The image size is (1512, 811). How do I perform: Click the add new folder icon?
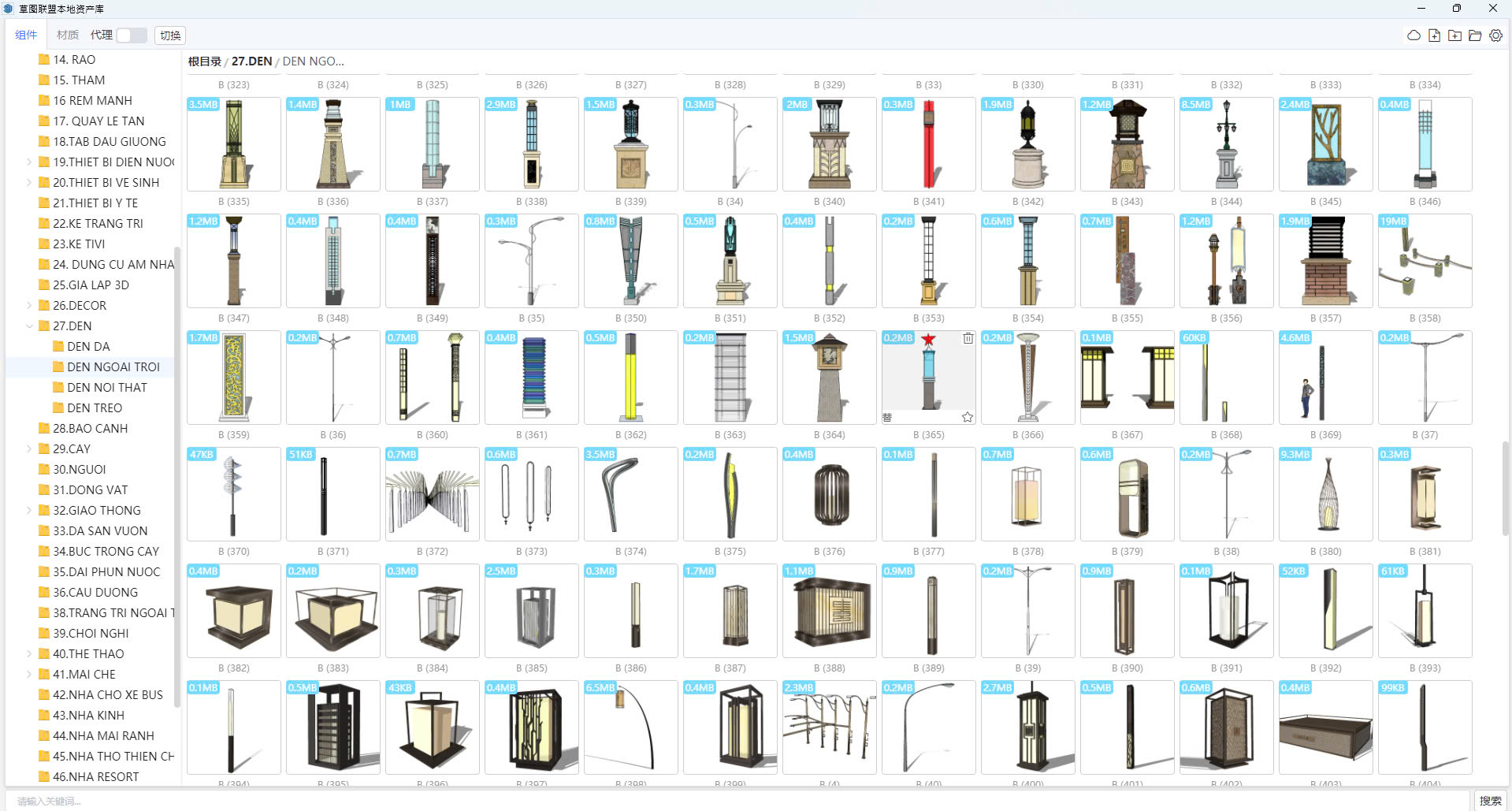click(x=1454, y=35)
